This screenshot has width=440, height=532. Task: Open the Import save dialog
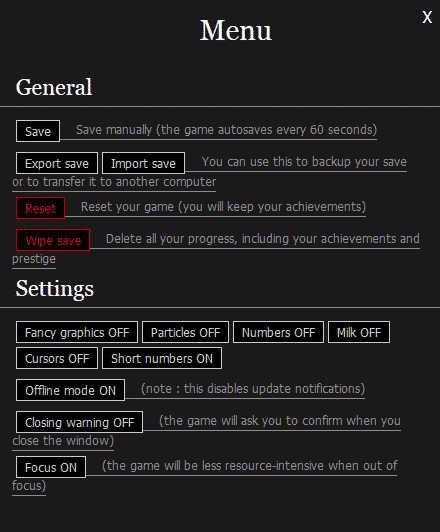click(x=143, y=163)
